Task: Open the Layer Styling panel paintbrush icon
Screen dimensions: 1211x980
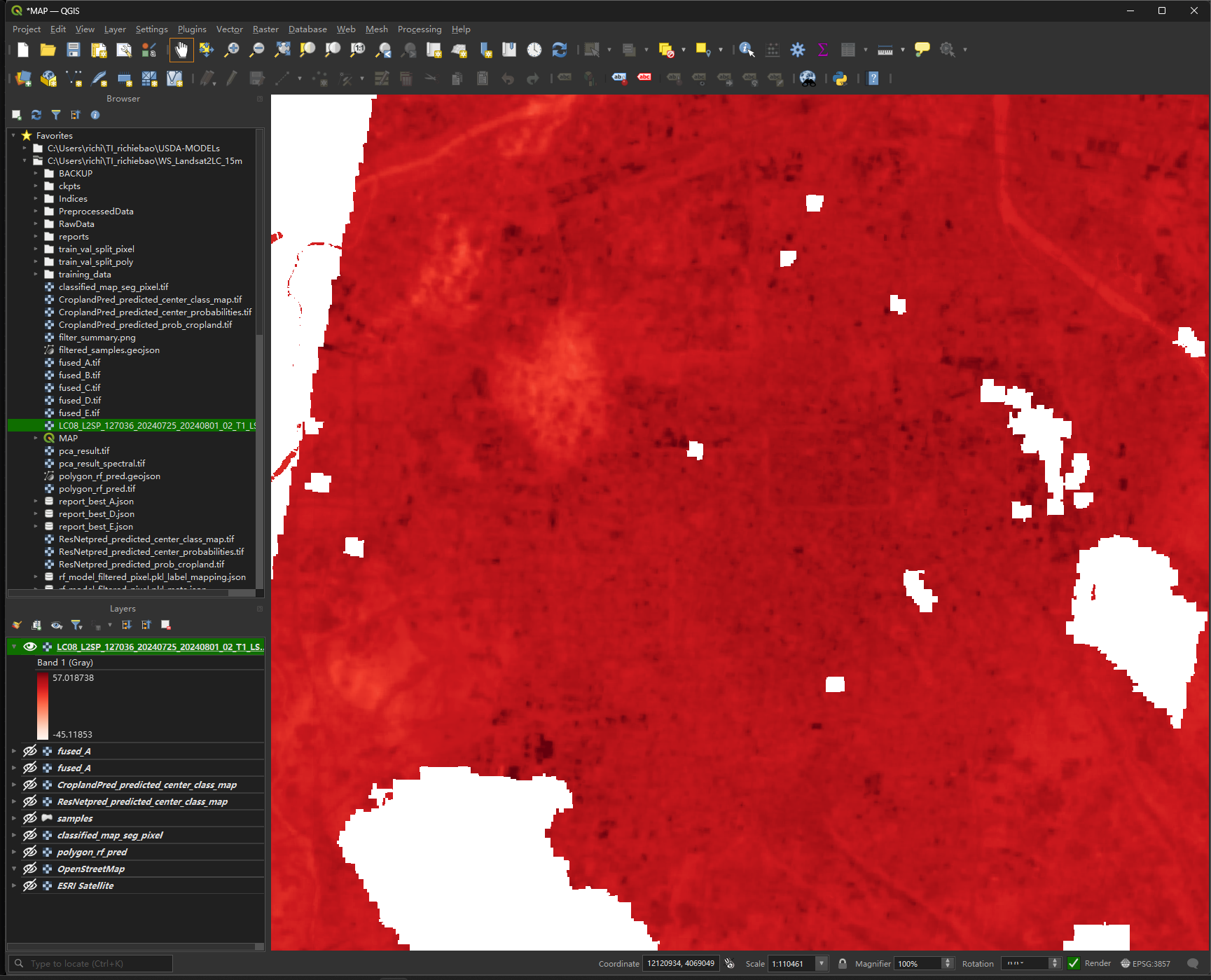Action: click(x=16, y=625)
